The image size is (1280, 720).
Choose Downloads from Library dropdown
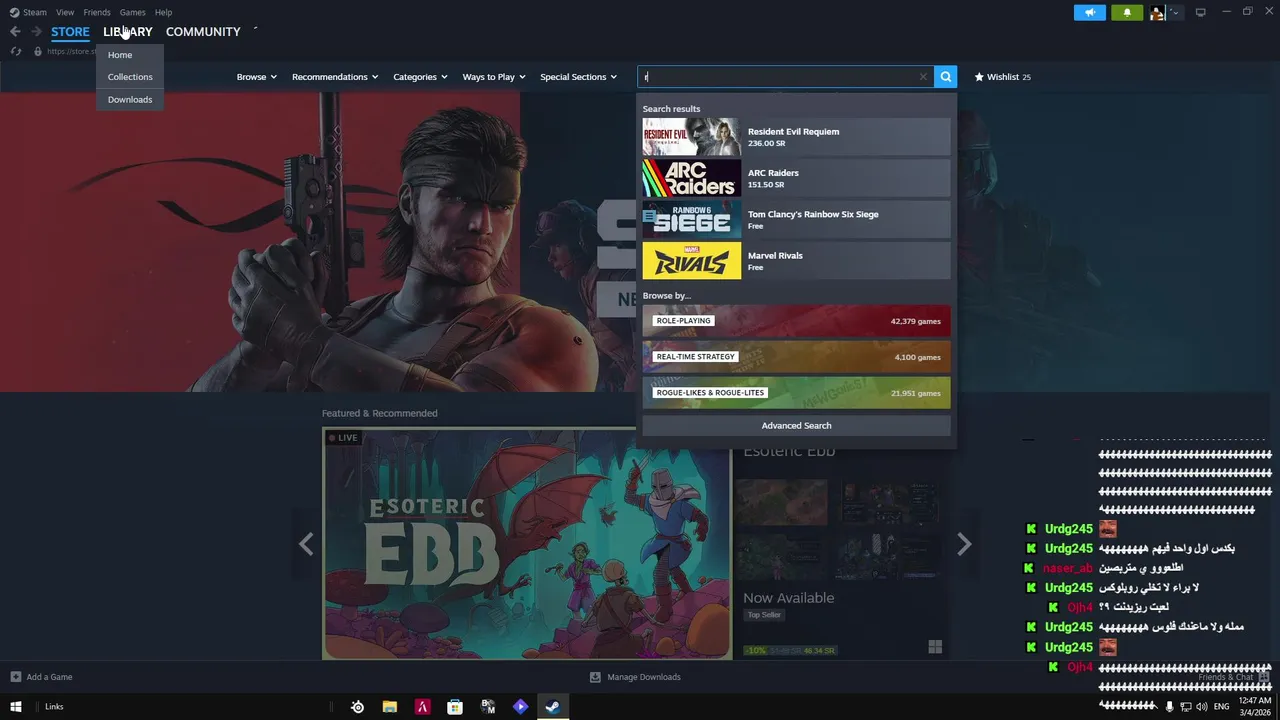coord(130,100)
